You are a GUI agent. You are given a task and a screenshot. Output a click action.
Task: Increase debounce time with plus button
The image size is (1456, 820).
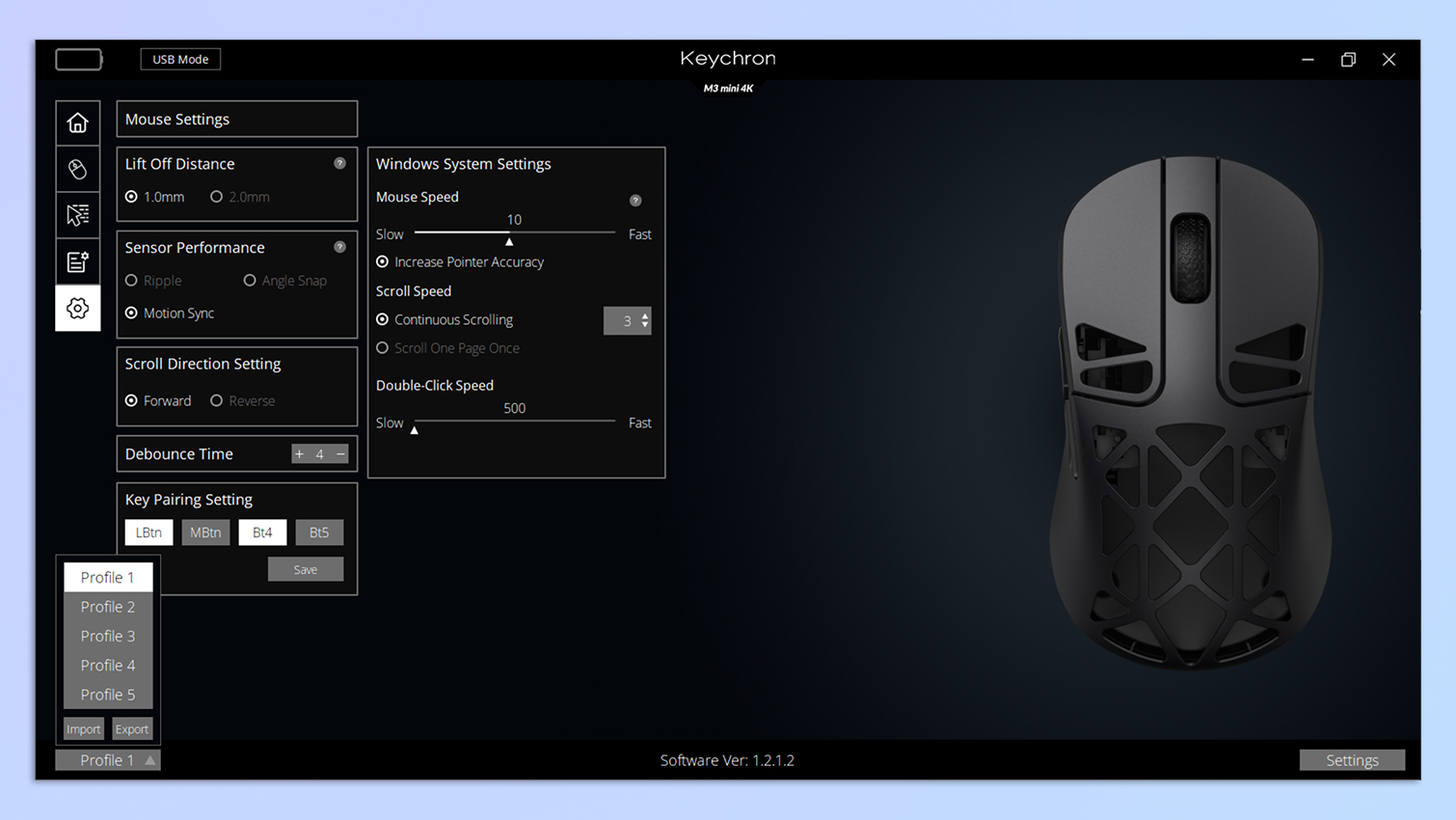click(299, 454)
